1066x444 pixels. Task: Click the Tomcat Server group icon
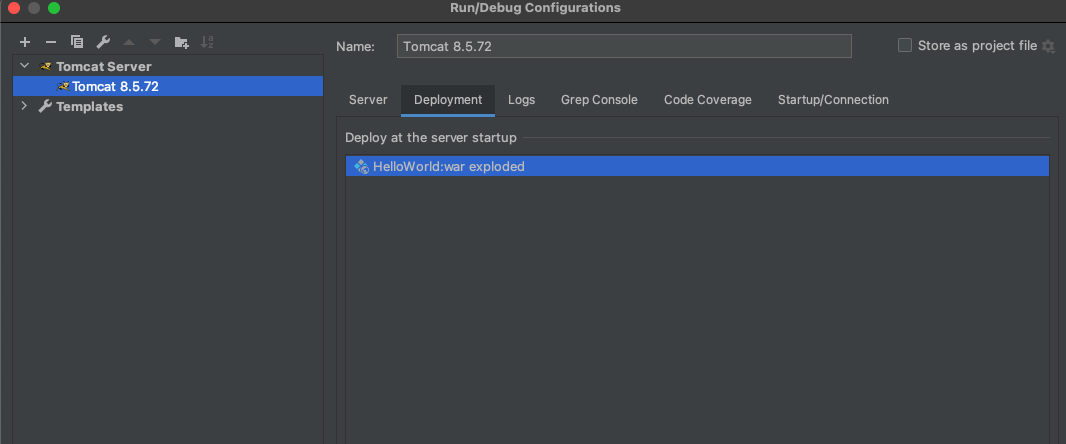[x=46, y=67]
